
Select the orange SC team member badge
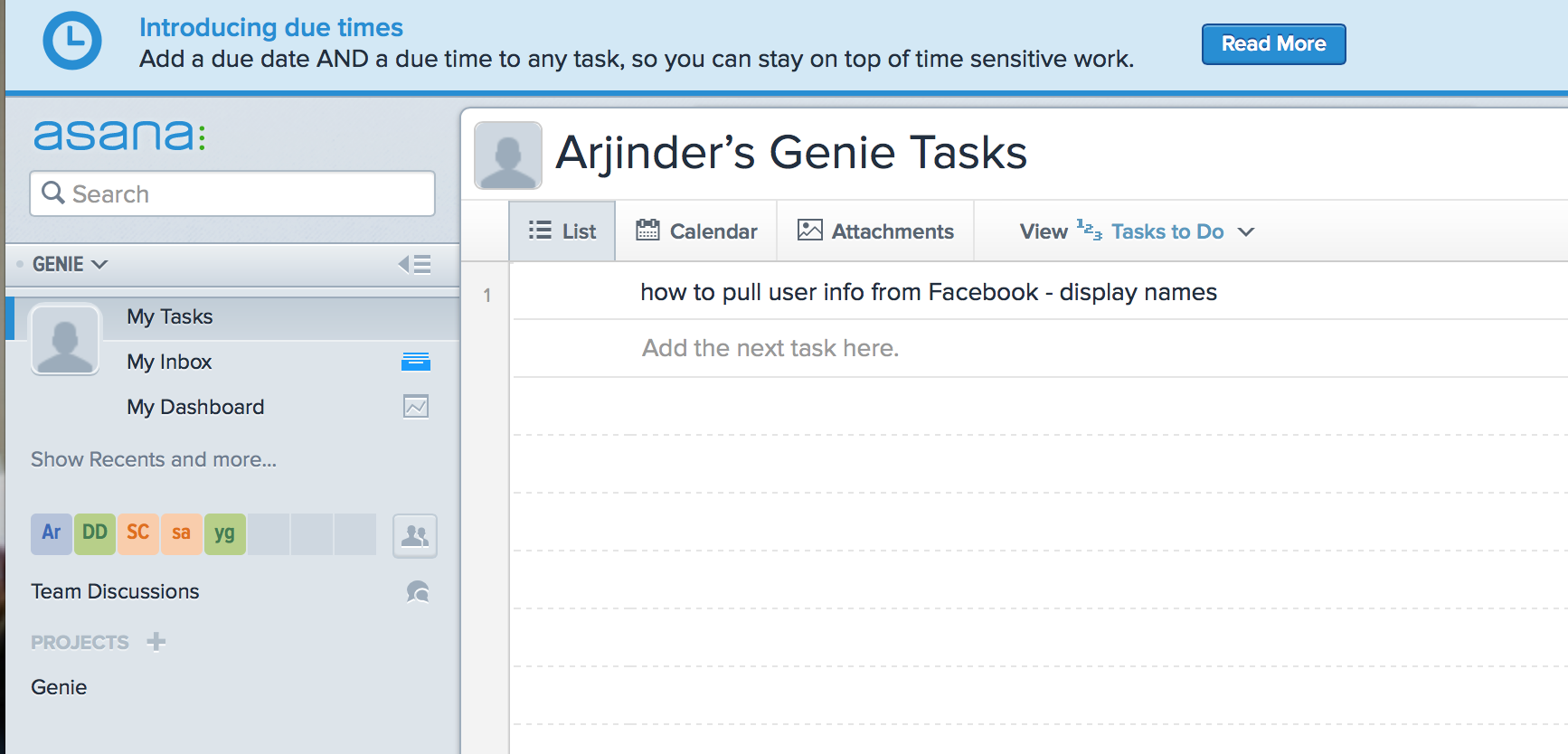point(138,533)
